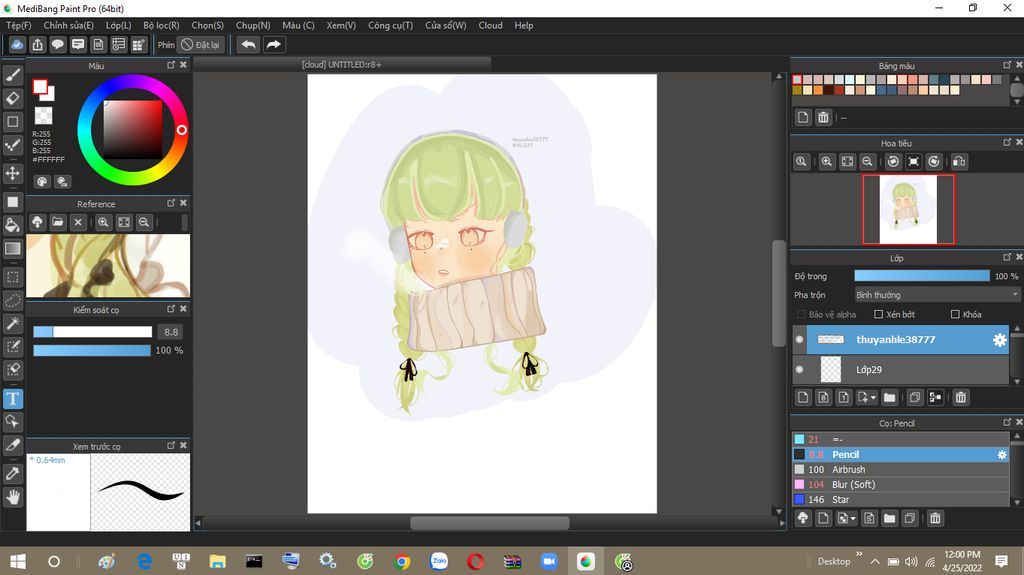This screenshot has height=575, width=1024.
Task: Open the Cloud menu
Action: point(490,25)
